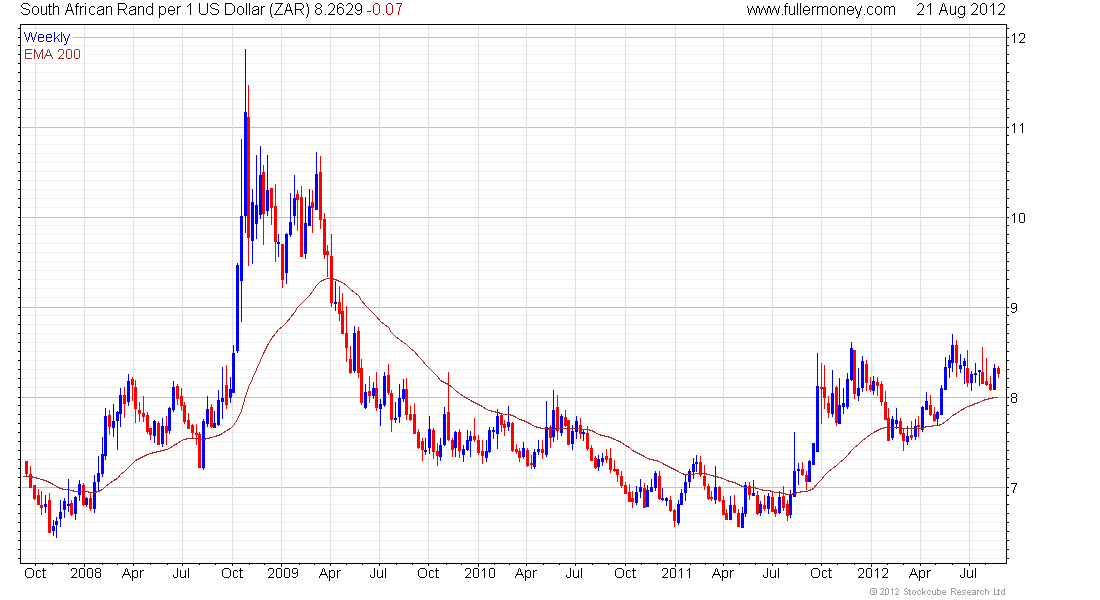Click the 'Apr' label just after 2009
Image resolution: width=1100 pixels, height=600 pixels.
pyautogui.click(x=330, y=573)
